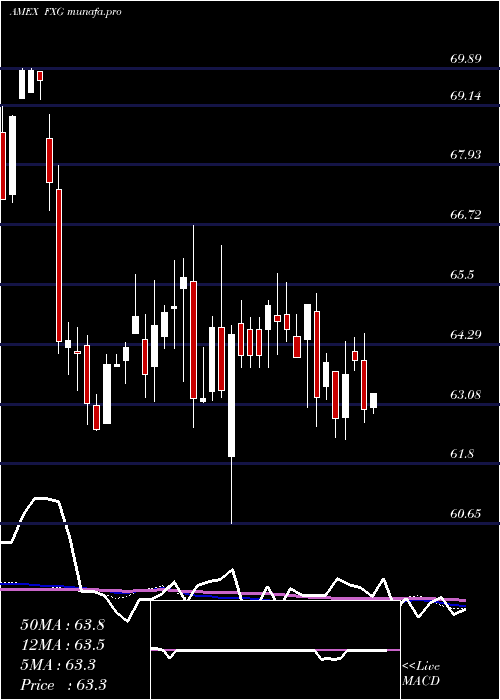The height and width of the screenshot is (700, 500).
Task: Click the 69.14 price level label
Action: [x=466, y=96]
